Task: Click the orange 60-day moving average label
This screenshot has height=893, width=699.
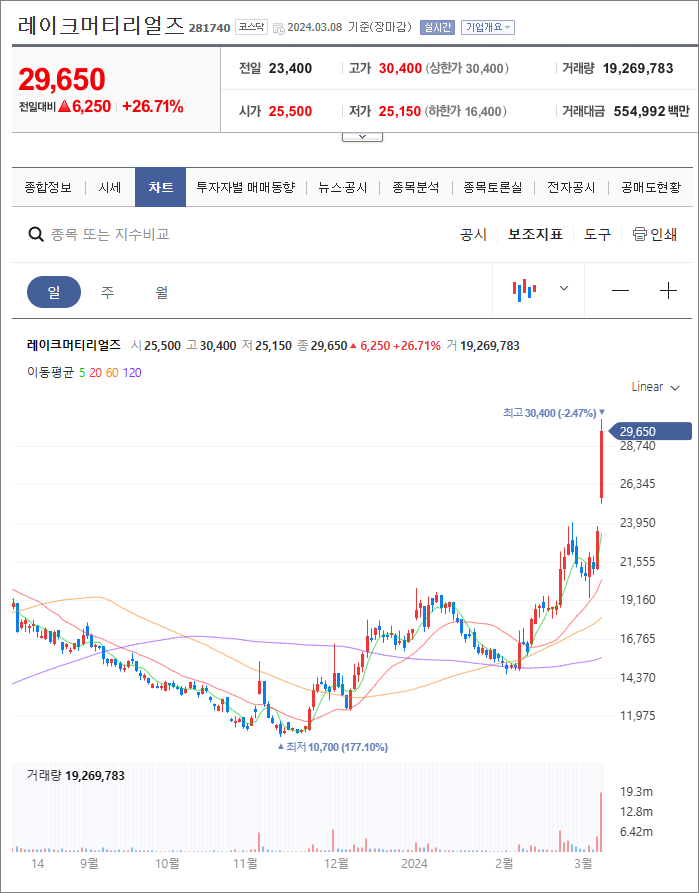Action: click(x=112, y=372)
